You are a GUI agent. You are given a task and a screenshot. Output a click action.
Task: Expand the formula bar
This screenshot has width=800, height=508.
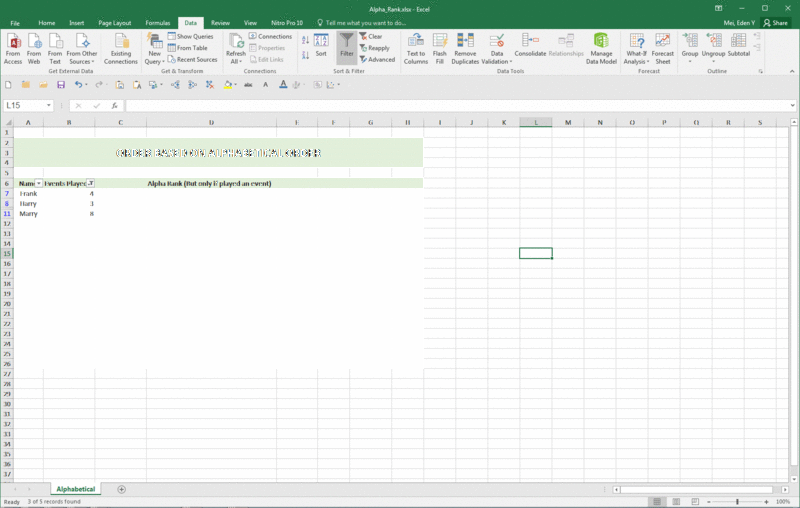792,106
